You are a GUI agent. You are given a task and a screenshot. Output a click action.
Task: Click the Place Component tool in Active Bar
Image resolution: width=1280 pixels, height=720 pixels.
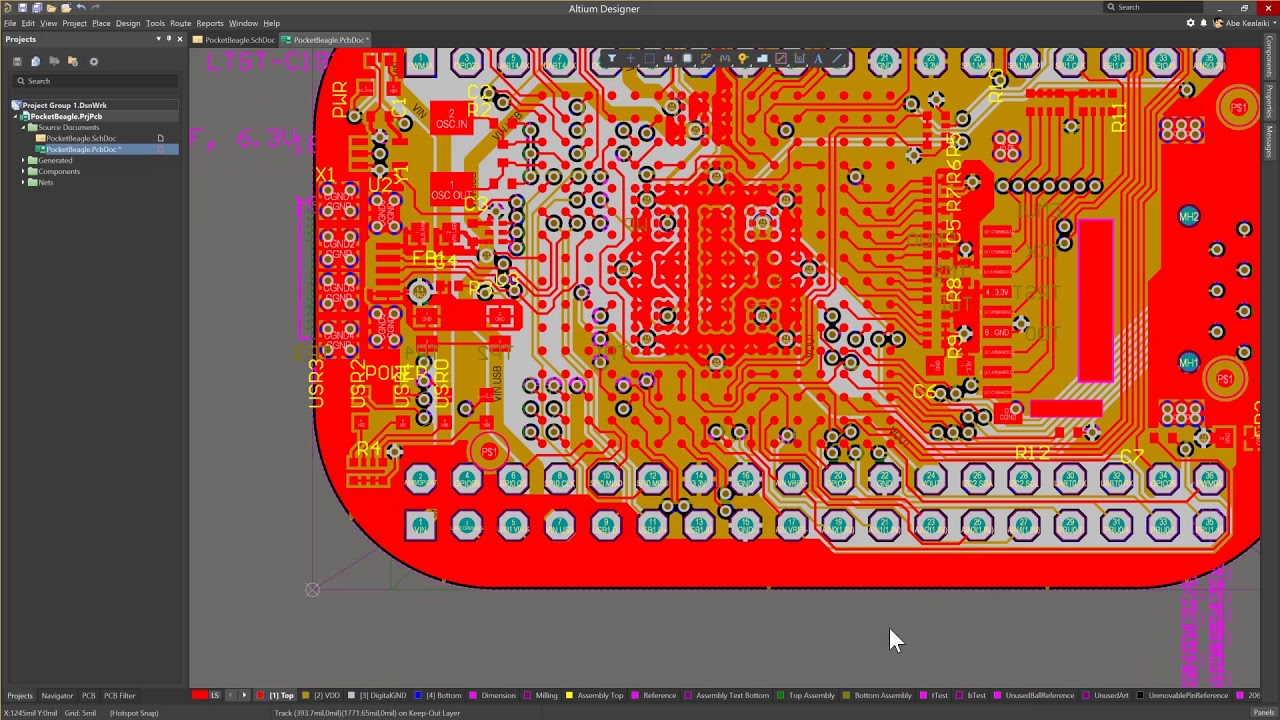click(x=687, y=59)
